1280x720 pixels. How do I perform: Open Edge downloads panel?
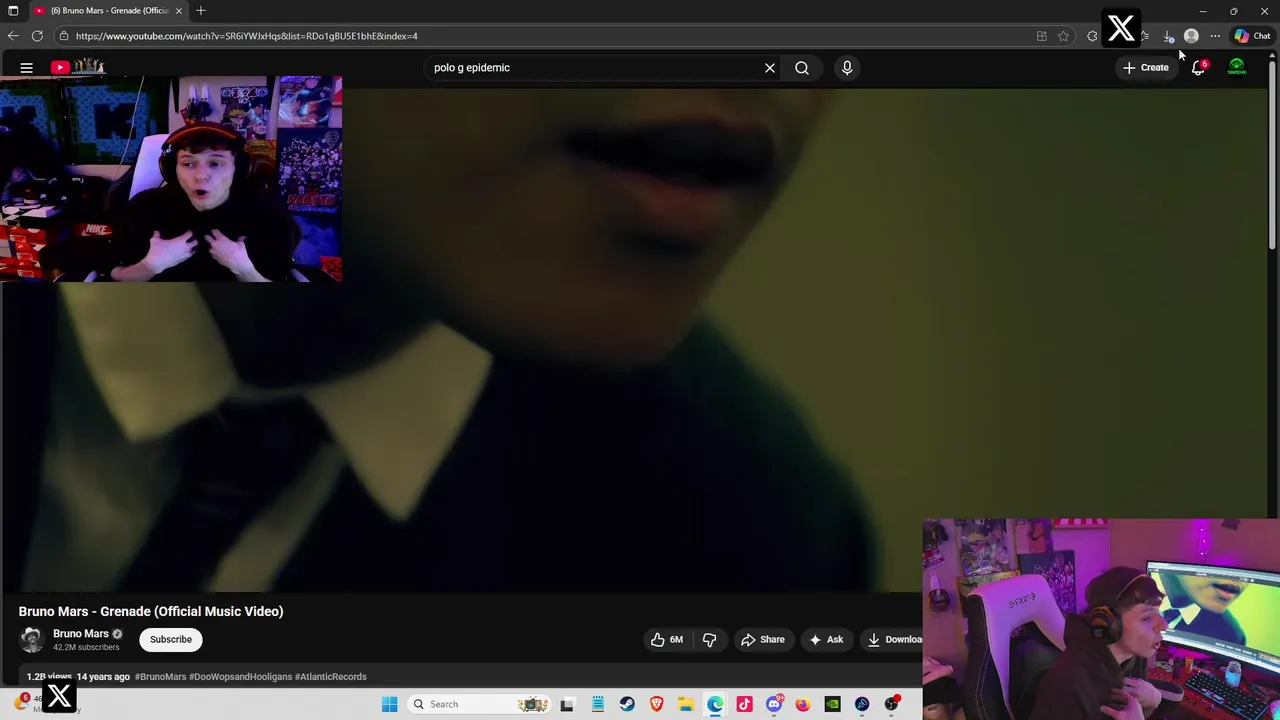pos(1168,36)
